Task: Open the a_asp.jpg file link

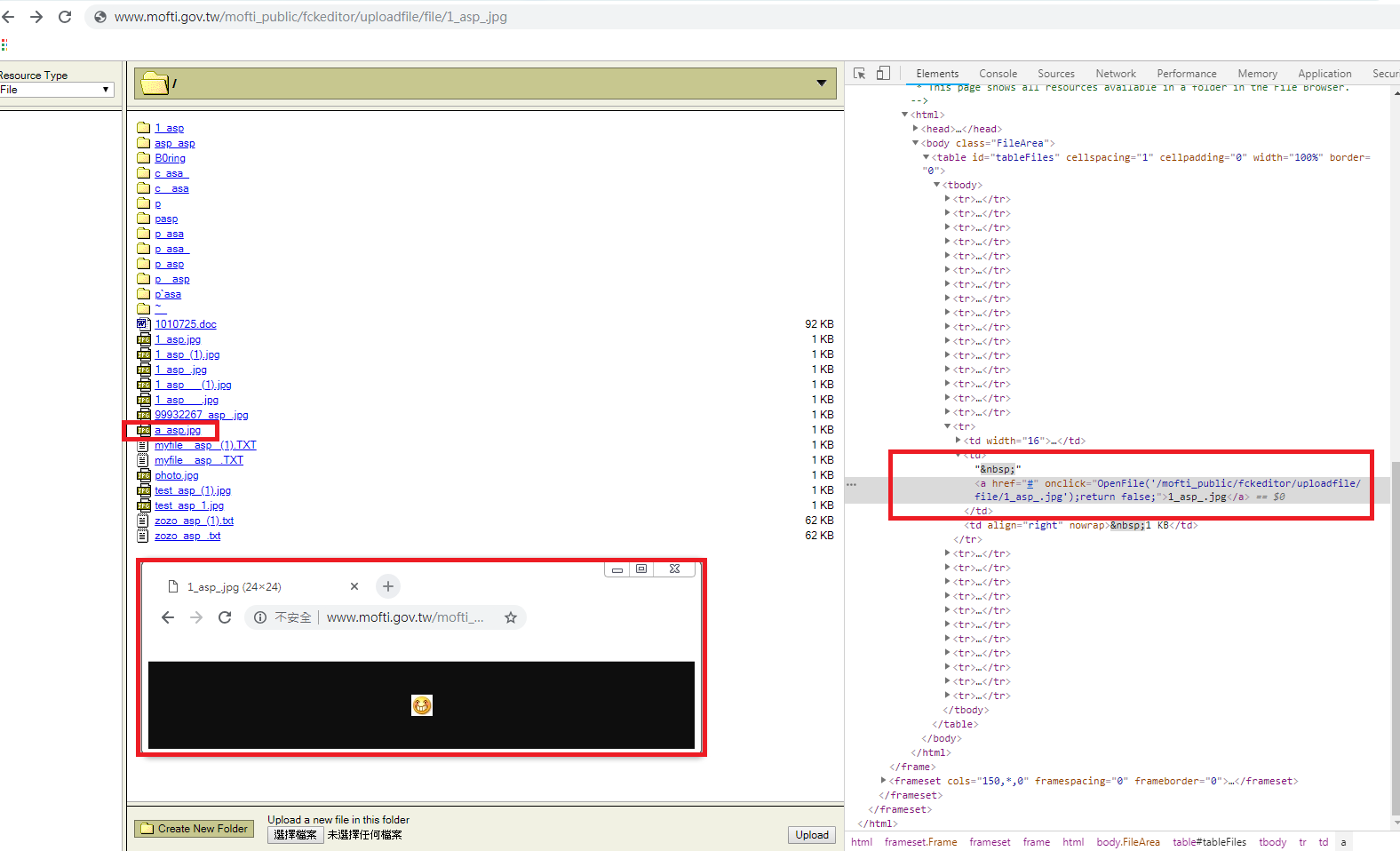Action: [178, 430]
